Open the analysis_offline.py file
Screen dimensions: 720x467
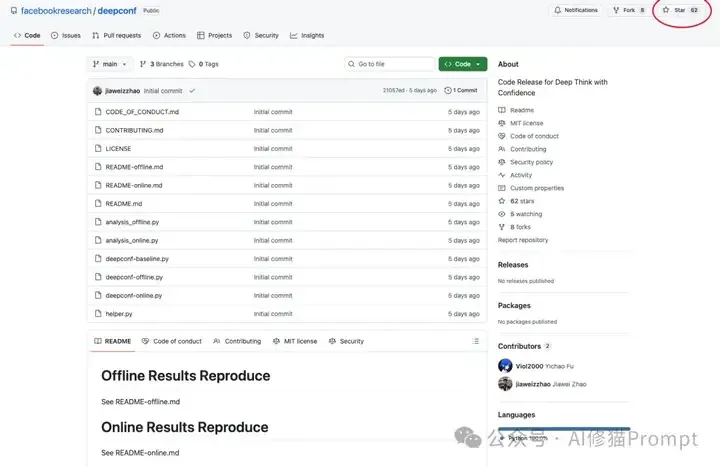[x=132, y=222]
